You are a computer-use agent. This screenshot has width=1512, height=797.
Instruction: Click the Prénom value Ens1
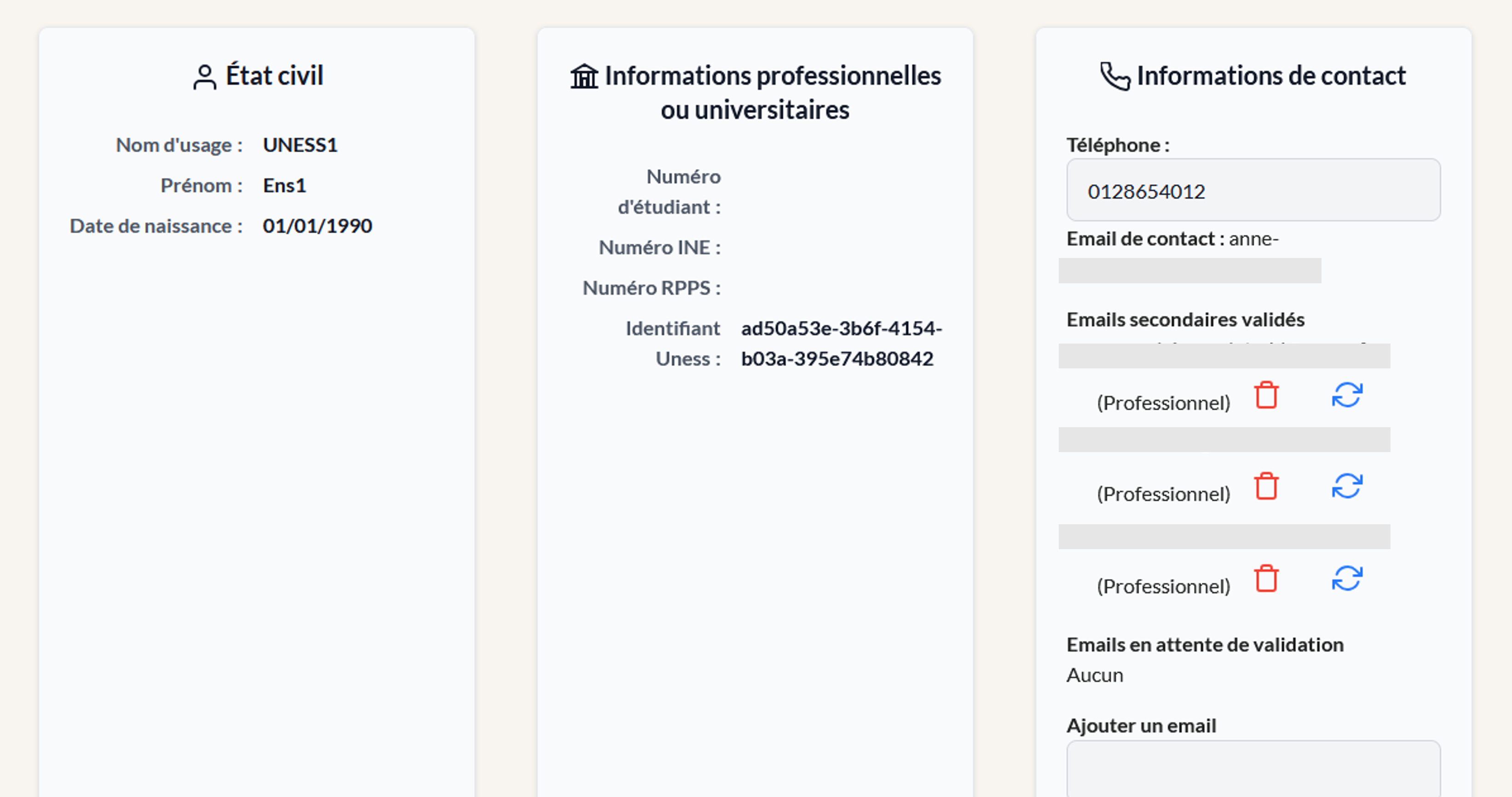click(x=284, y=185)
